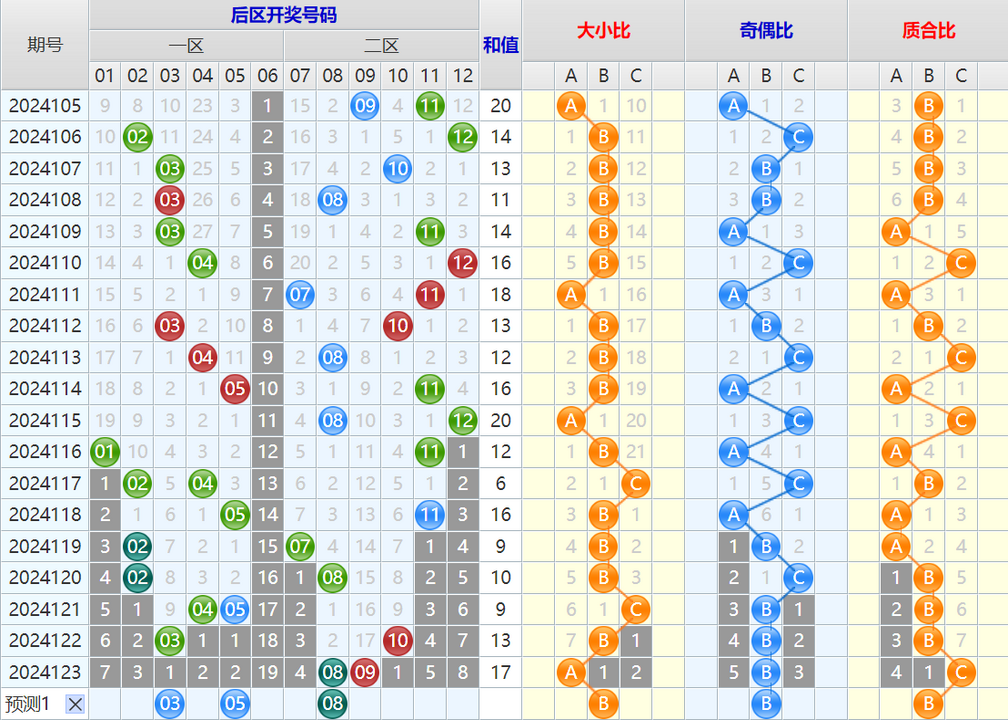Click period number 2024105
The width and height of the screenshot is (1008, 720).
pos(45,105)
